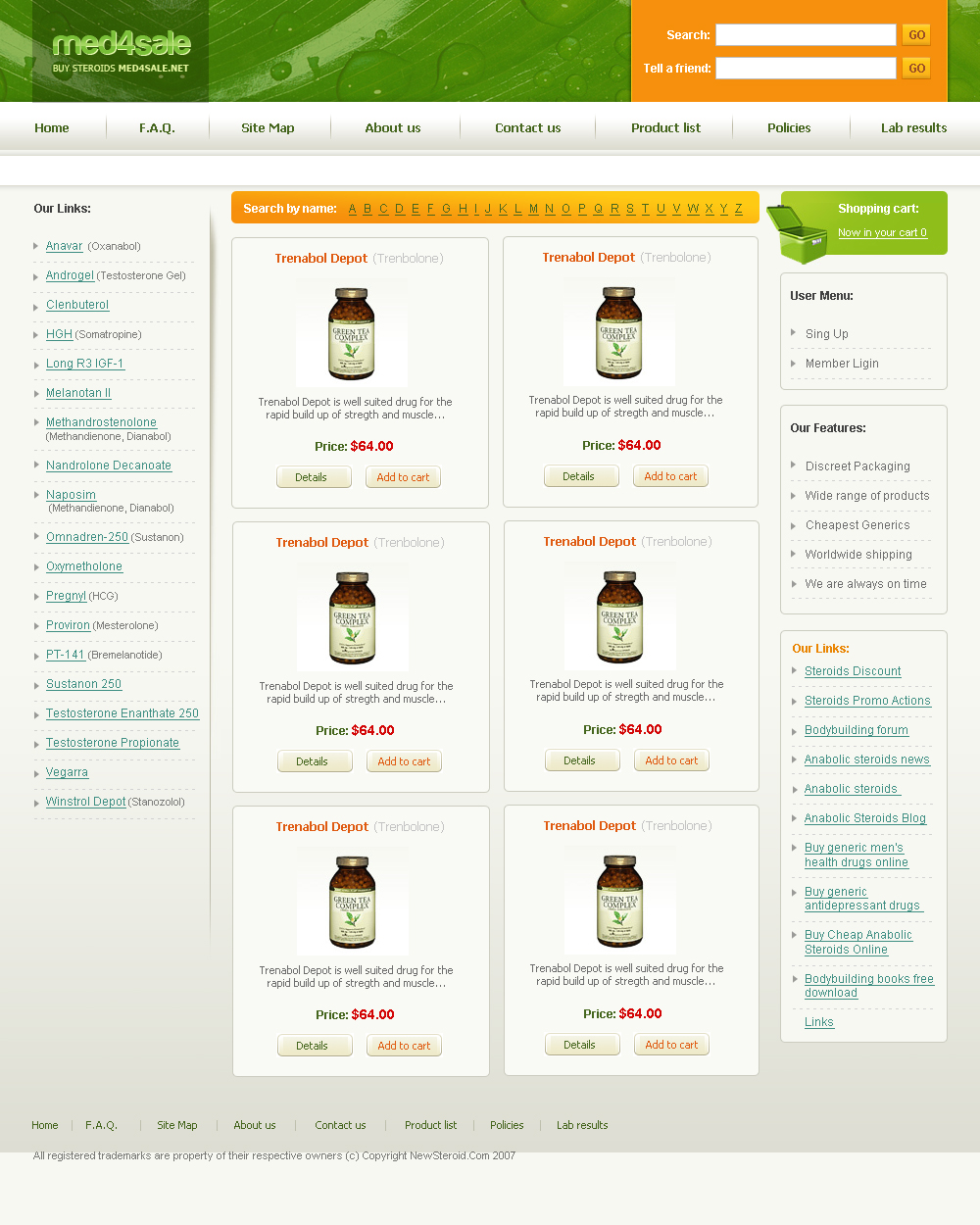Open the Long R3 IGF-1 link
The image size is (980, 1225).
click(x=85, y=364)
